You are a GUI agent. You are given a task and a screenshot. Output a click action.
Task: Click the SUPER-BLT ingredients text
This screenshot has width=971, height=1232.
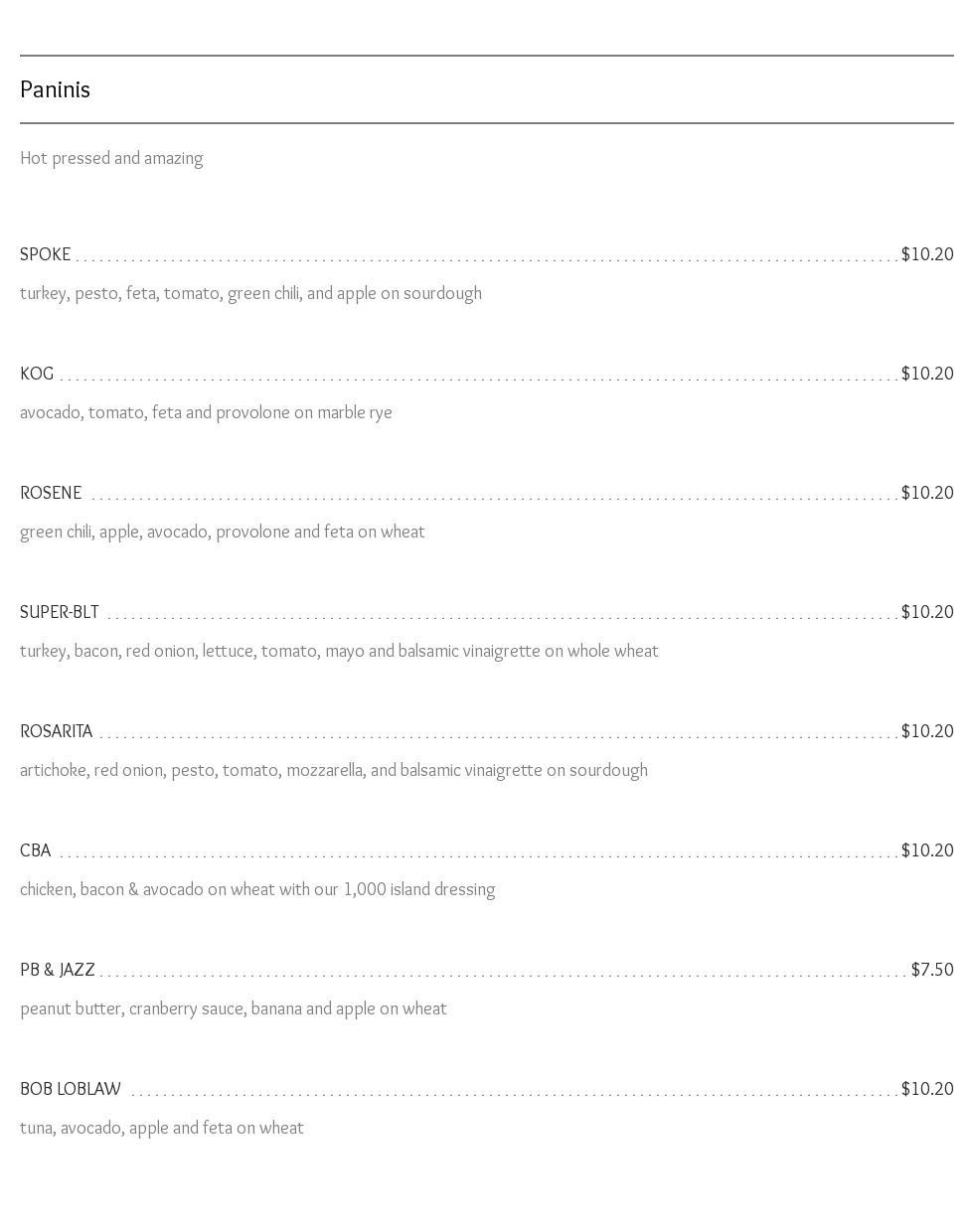click(x=339, y=651)
